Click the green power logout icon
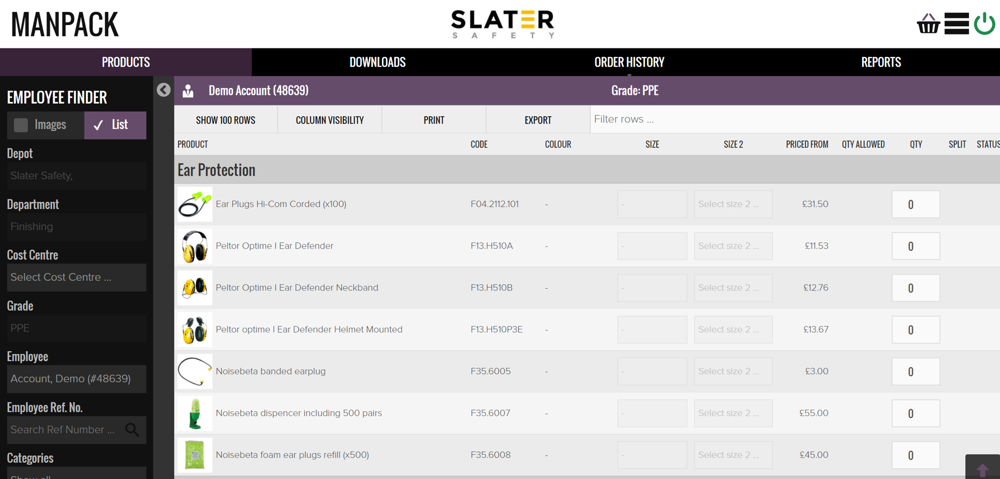The width and height of the screenshot is (1000, 479). pos(985,24)
